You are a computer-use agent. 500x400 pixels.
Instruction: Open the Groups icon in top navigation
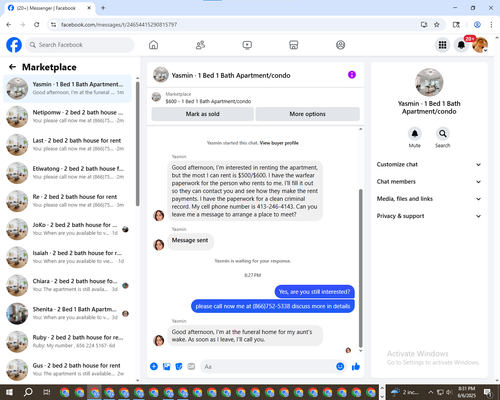click(340, 45)
